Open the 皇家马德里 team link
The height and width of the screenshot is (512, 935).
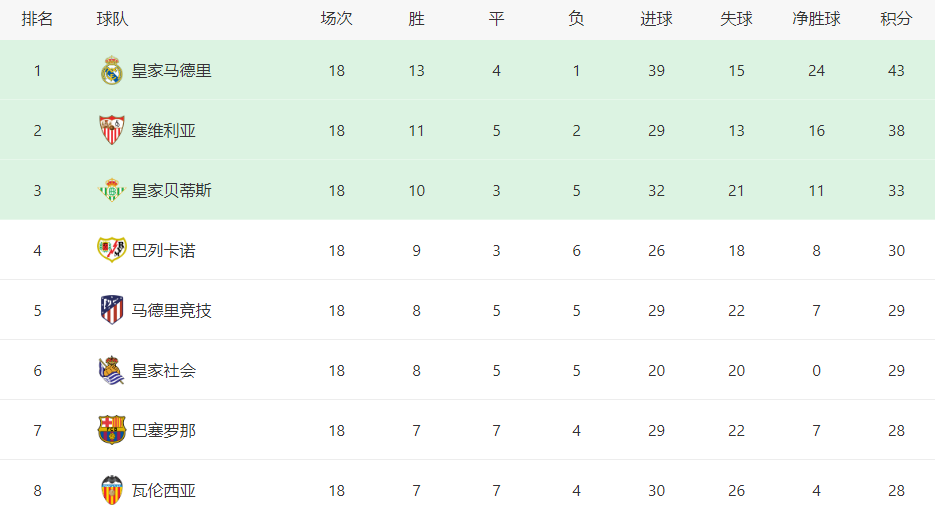point(172,71)
